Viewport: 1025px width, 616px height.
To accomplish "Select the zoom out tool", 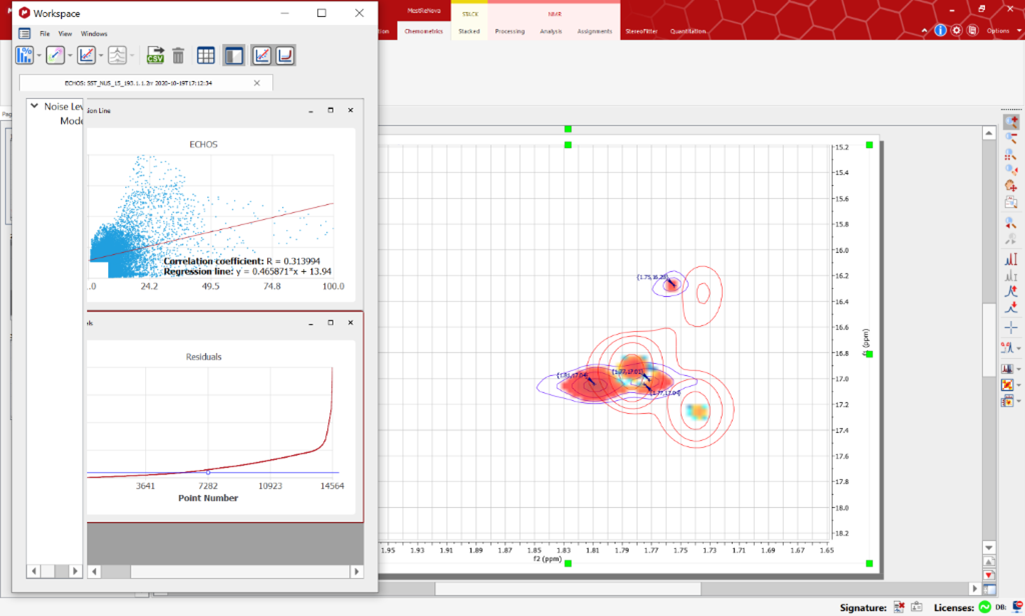I will pyautogui.click(x=1011, y=138).
